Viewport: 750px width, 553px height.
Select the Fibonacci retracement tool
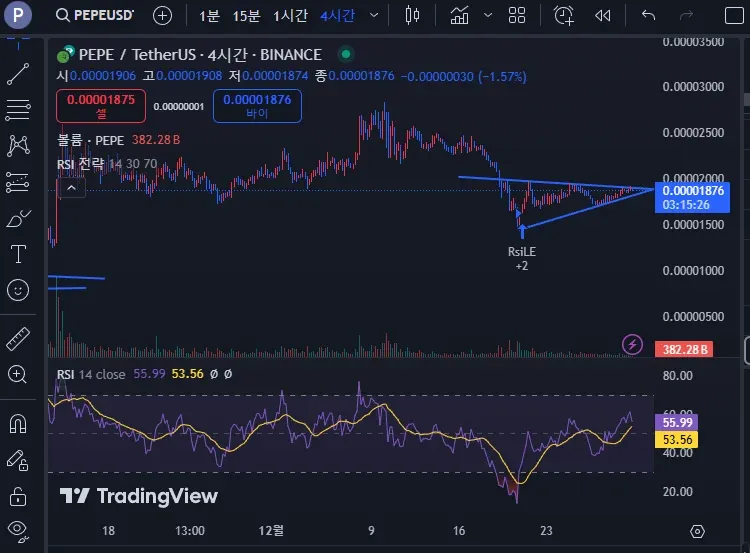point(18,110)
